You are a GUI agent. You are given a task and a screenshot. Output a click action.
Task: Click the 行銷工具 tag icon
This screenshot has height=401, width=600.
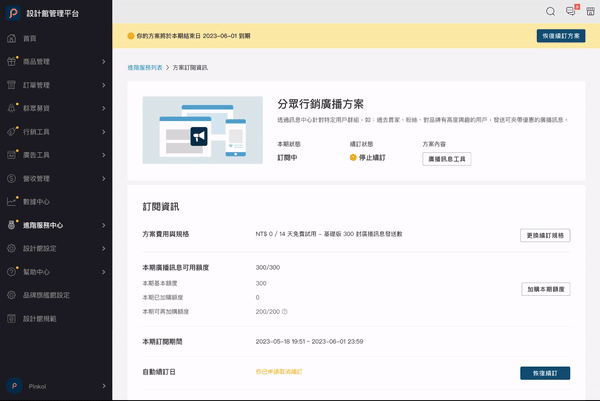click(x=11, y=132)
